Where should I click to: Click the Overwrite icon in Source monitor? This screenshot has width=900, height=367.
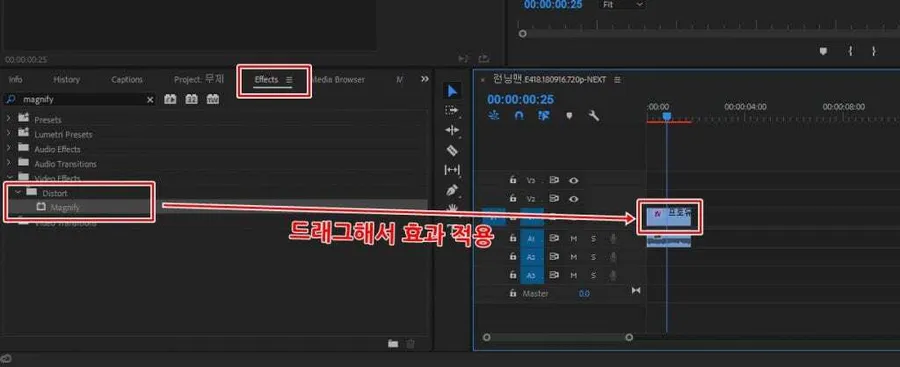point(484,59)
